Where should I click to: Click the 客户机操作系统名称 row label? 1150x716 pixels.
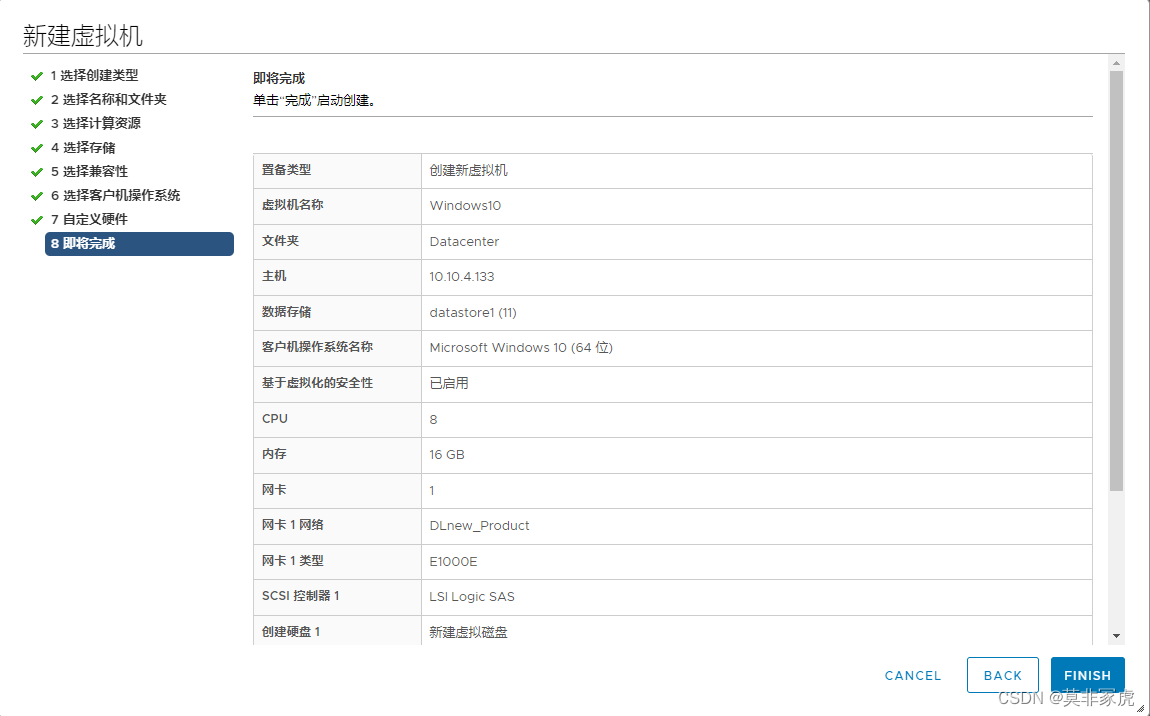tap(318, 347)
